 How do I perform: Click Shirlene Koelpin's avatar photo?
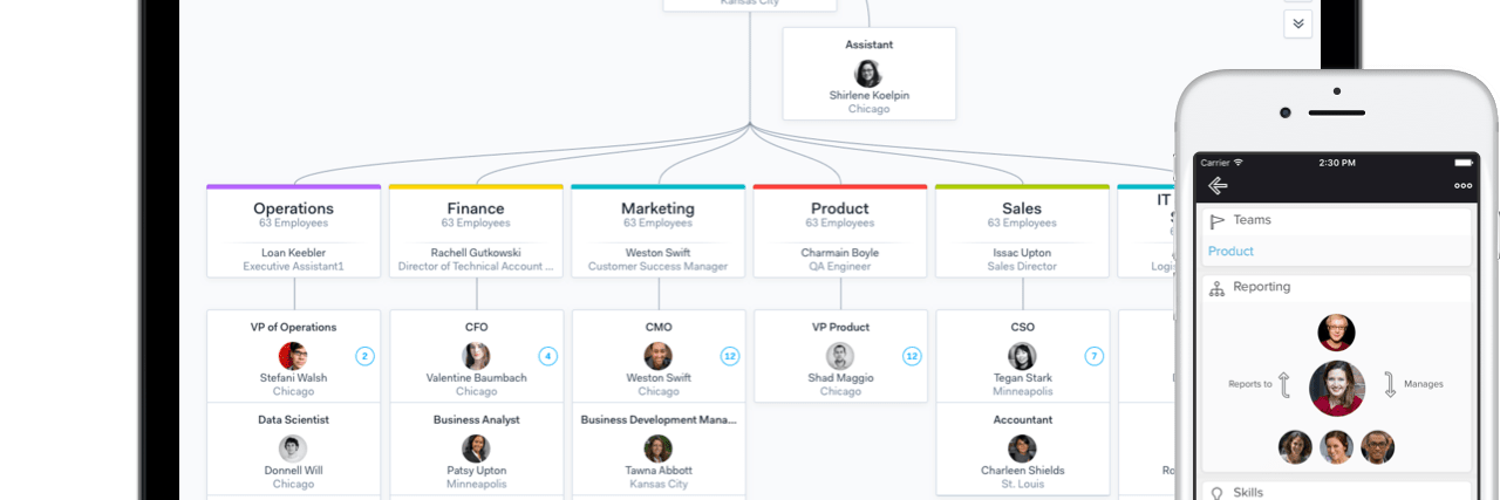click(868, 73)
